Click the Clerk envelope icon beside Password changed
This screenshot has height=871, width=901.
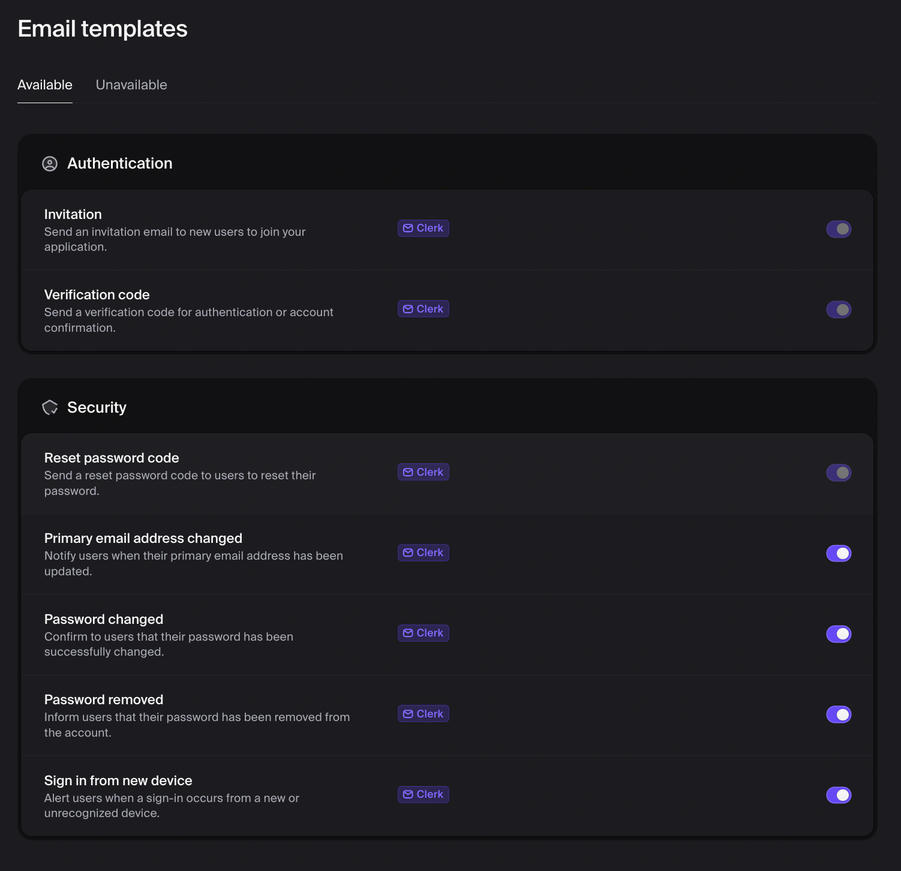[406, 632]
